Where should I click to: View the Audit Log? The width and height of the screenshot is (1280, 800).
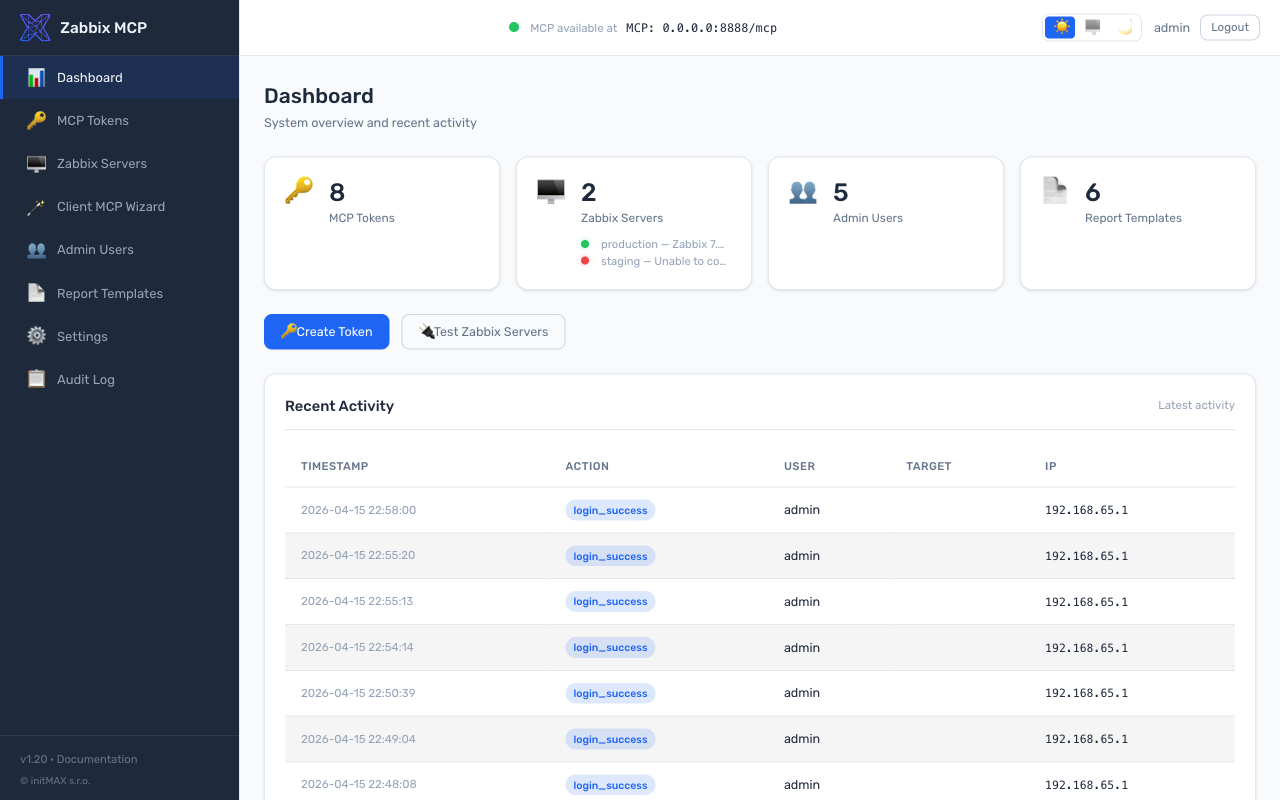pos(120,379)
